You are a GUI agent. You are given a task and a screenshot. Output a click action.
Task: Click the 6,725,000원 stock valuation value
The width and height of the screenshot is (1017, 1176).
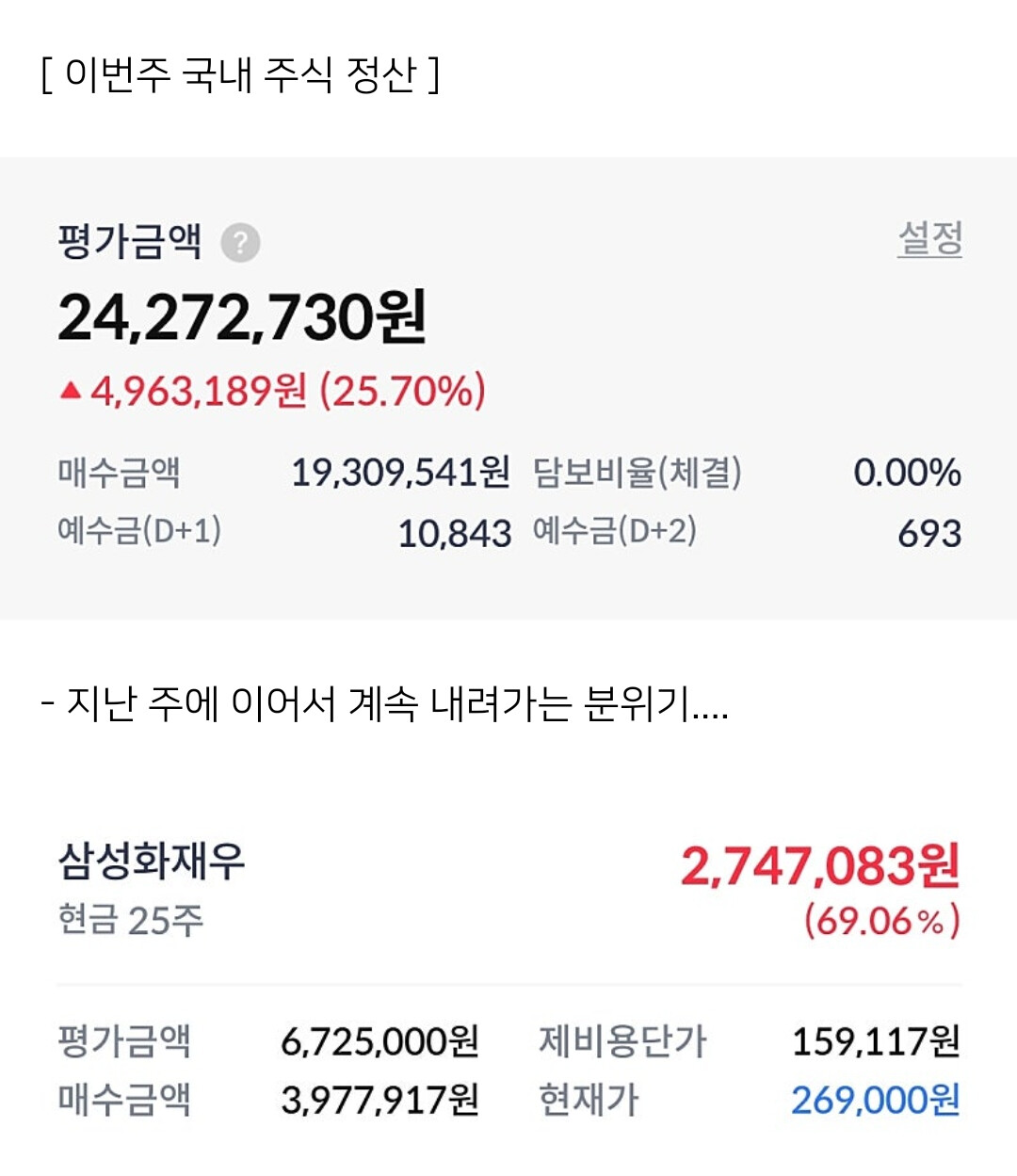[379, 1041]
